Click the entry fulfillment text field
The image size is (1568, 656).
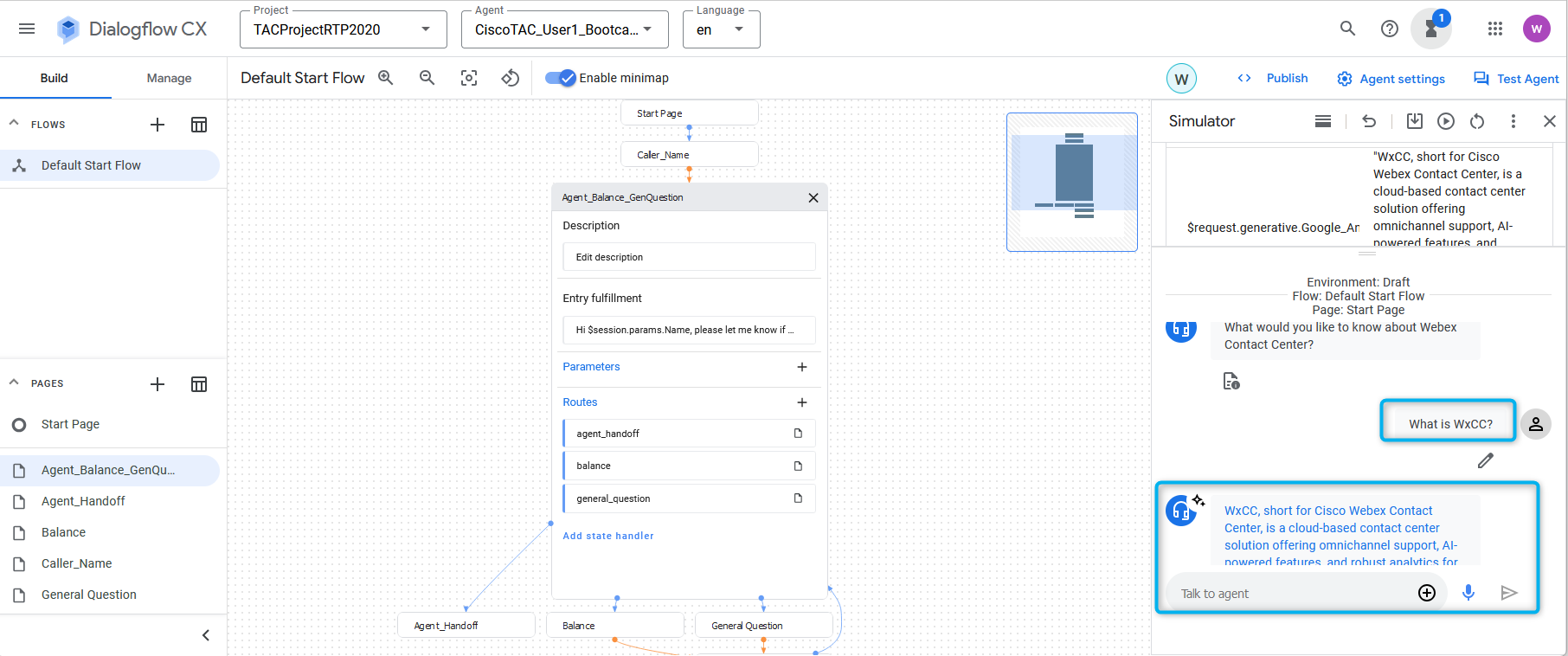point(689,330)
